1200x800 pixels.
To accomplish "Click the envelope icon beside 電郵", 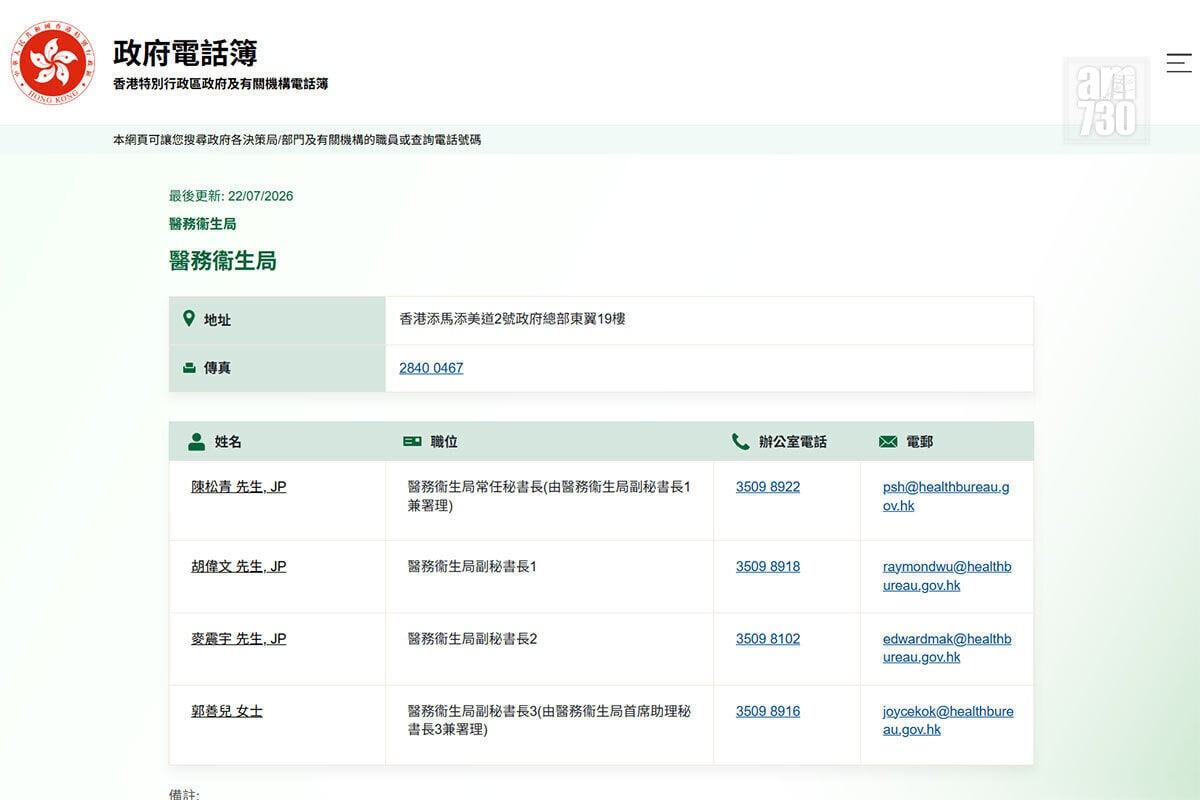I will 888,441.
